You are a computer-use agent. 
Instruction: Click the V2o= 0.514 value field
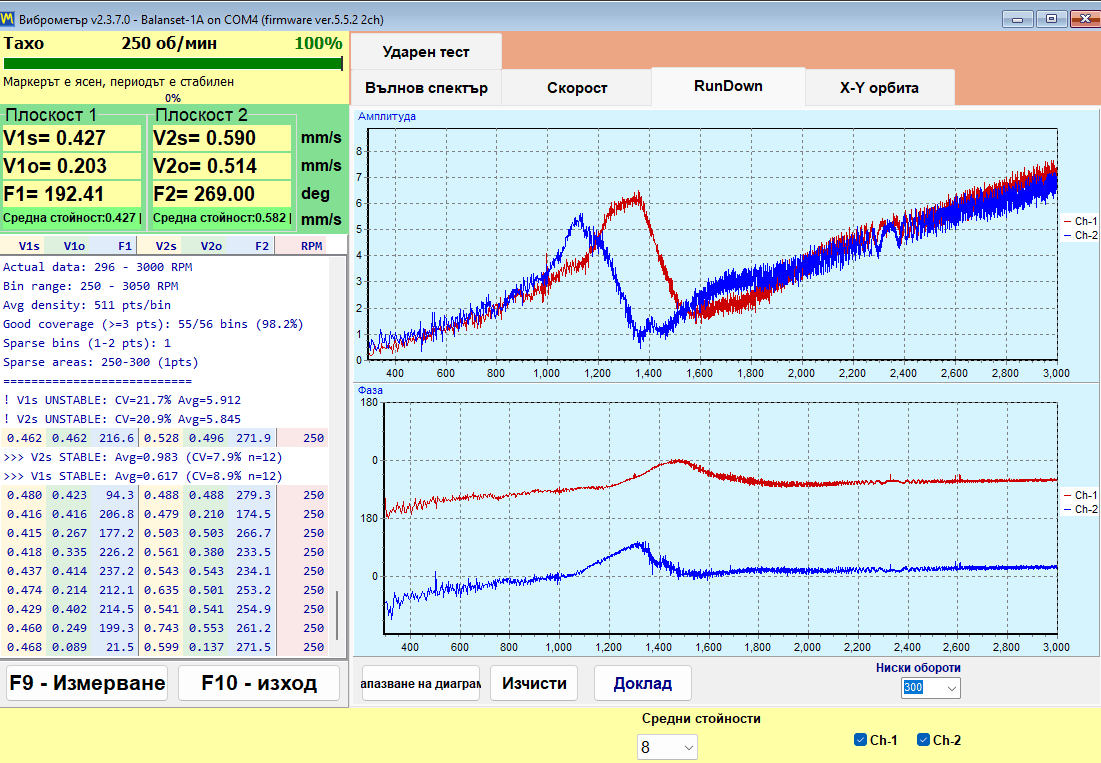221,166
